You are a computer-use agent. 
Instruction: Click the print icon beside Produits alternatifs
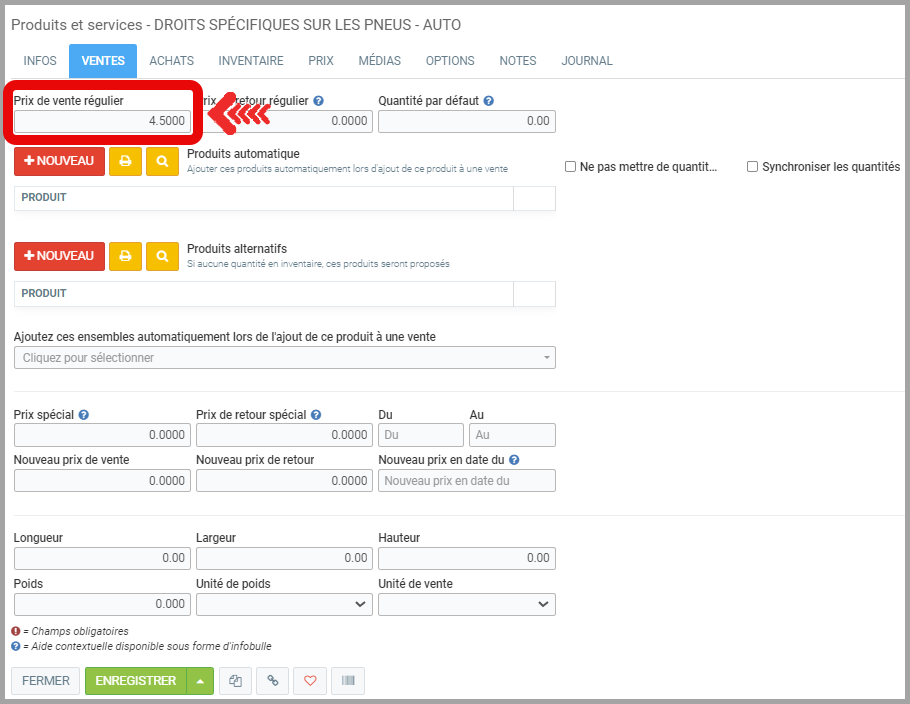pyautogui.click(x=125, y=256)
